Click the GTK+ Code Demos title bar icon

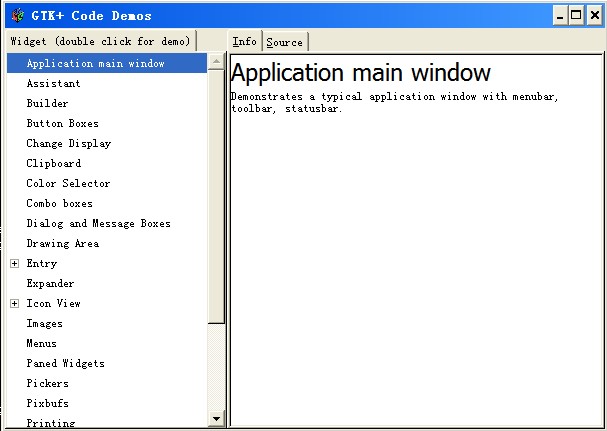(x=18, y=15)
